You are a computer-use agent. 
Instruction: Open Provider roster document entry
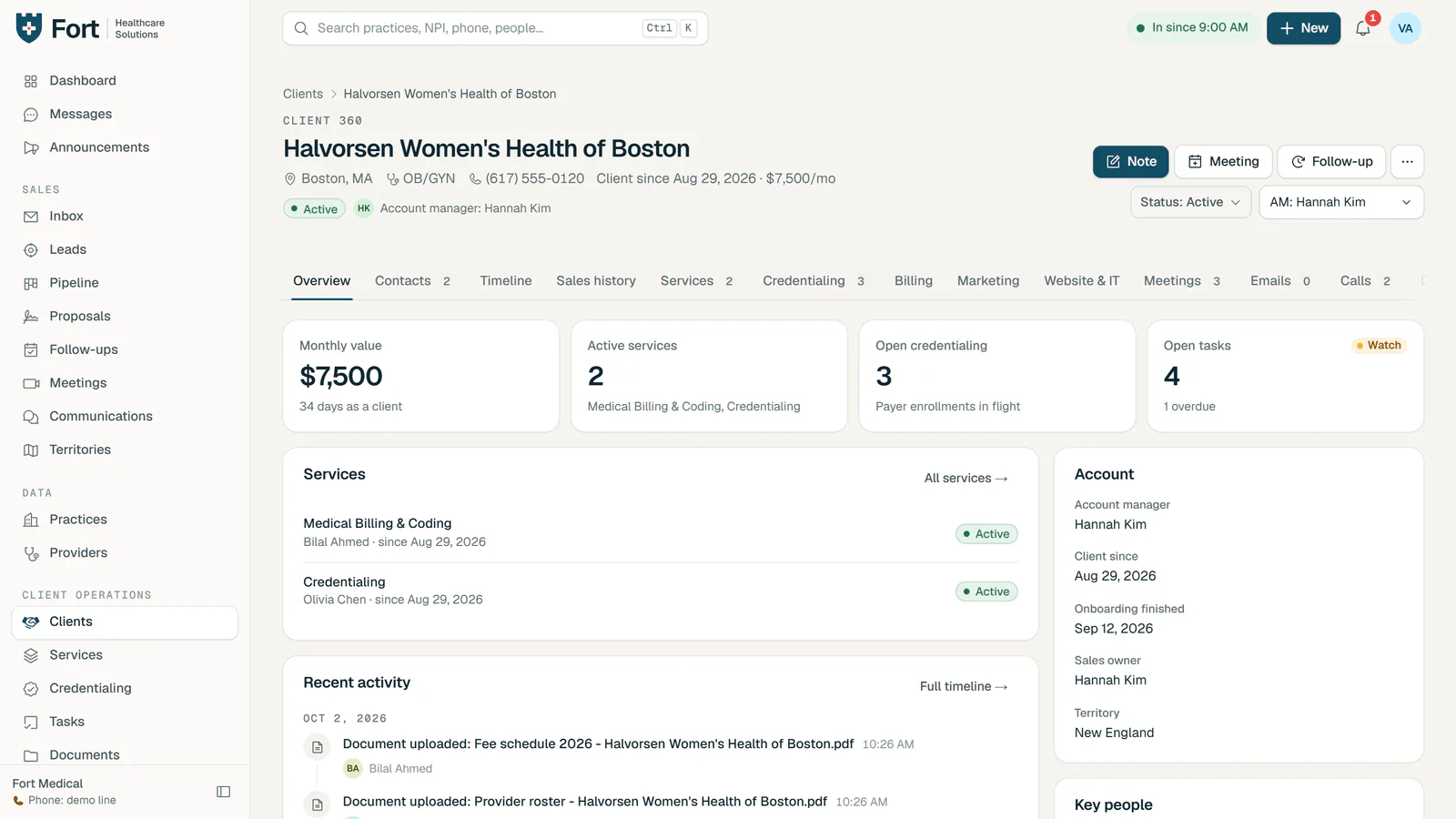[584, 802]
